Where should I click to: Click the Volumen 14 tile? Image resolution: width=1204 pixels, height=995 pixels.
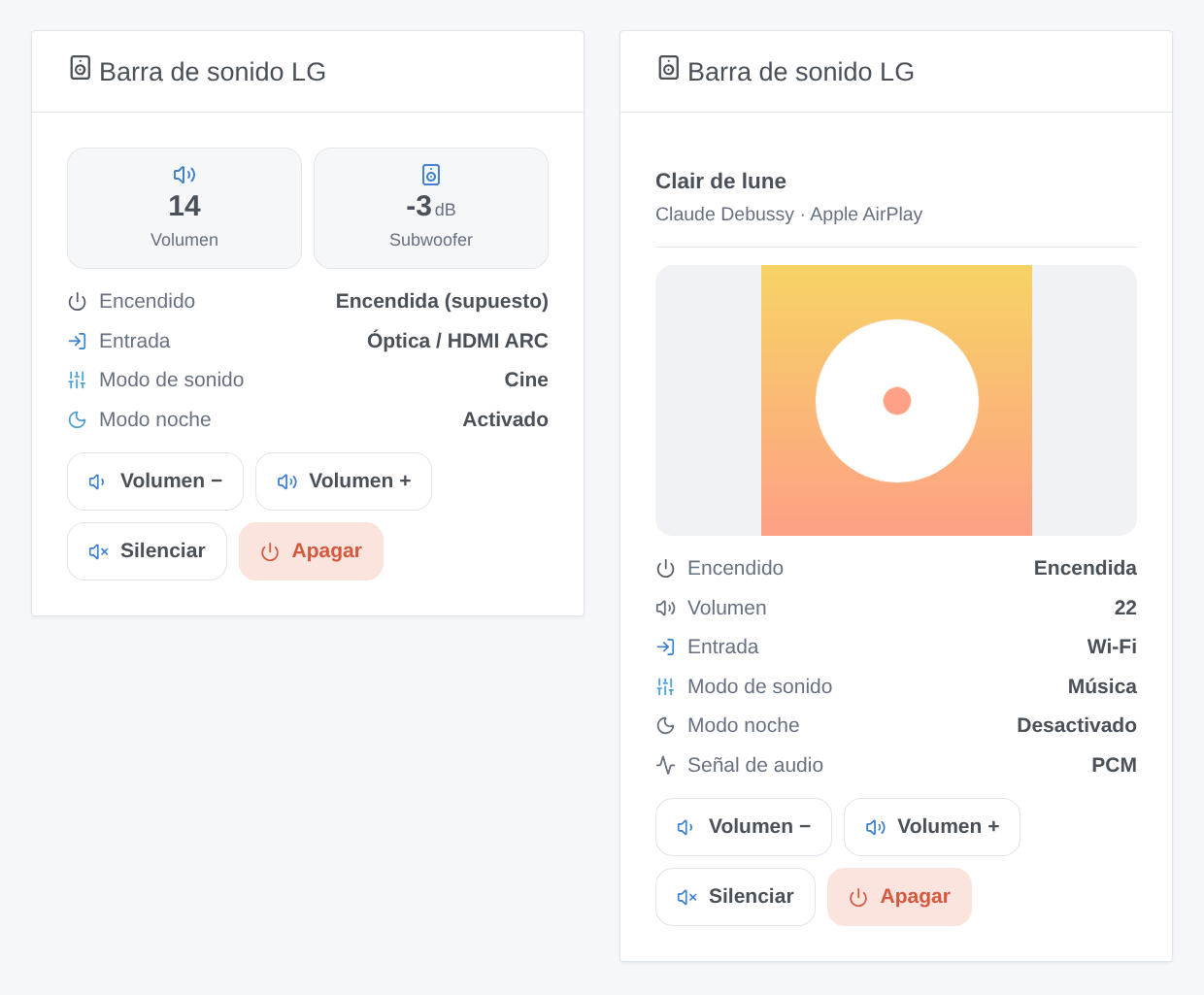[x=184, y=208]
